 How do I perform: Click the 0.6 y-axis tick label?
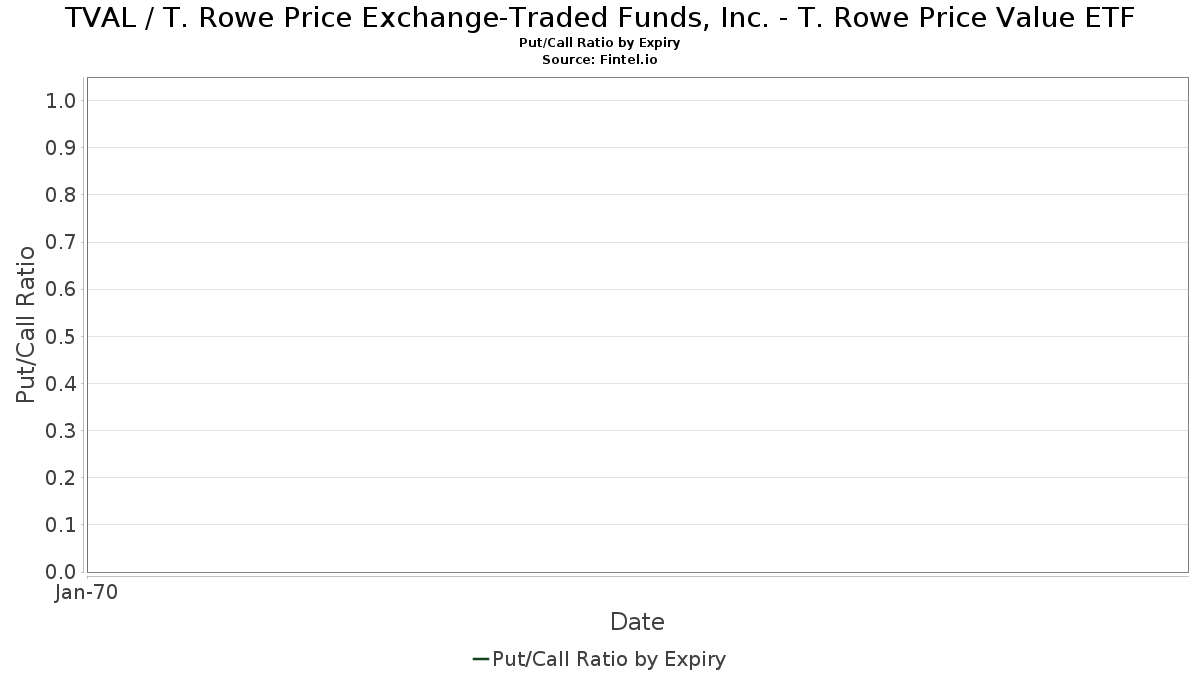61,289
